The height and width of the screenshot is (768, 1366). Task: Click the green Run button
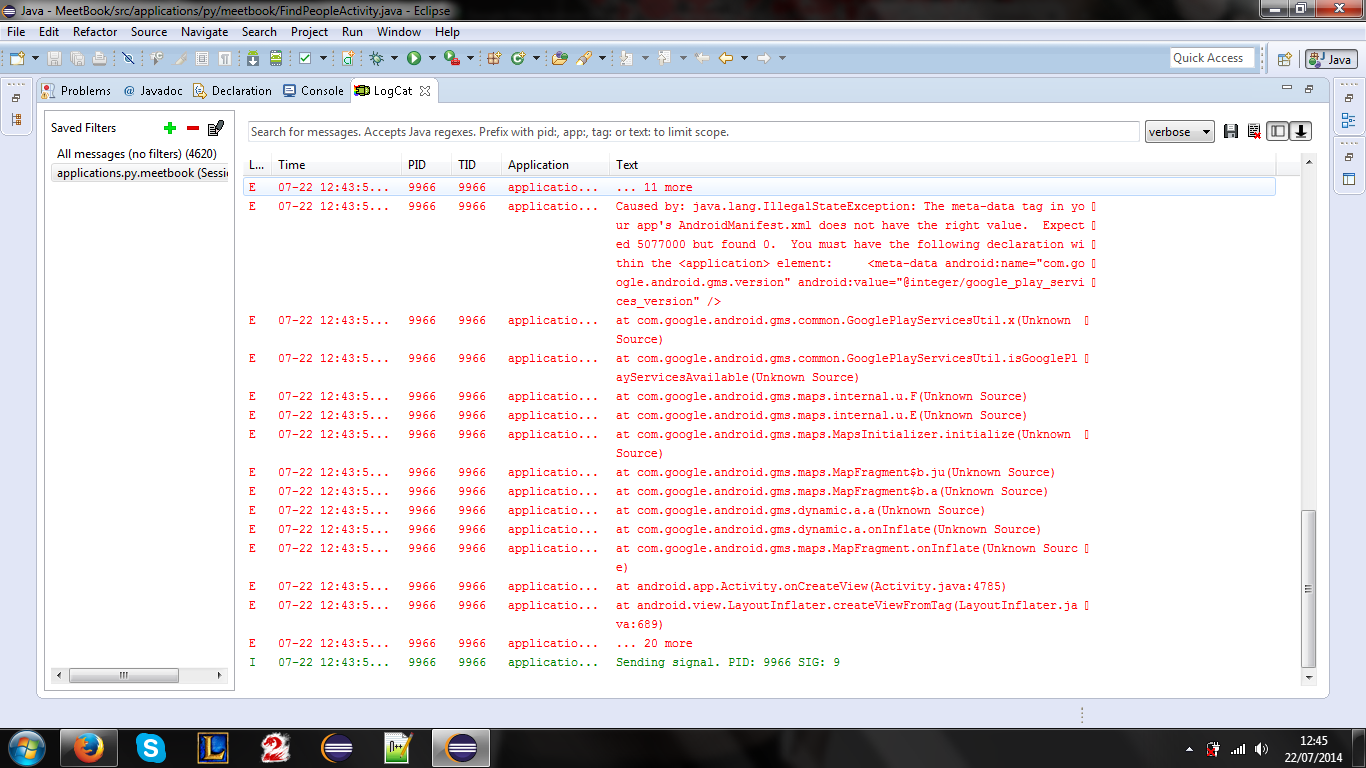pos(413,58)
